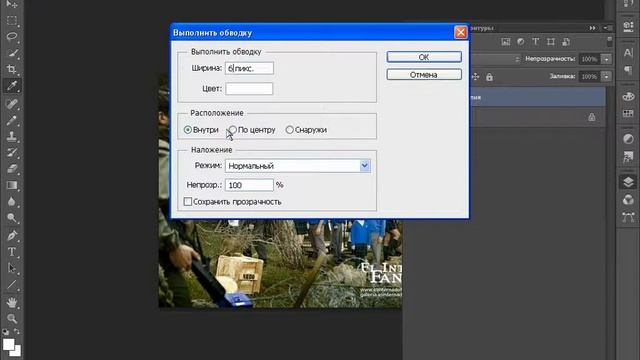
Task: Select the Clone Stamp tool
Action: point(12,136)
